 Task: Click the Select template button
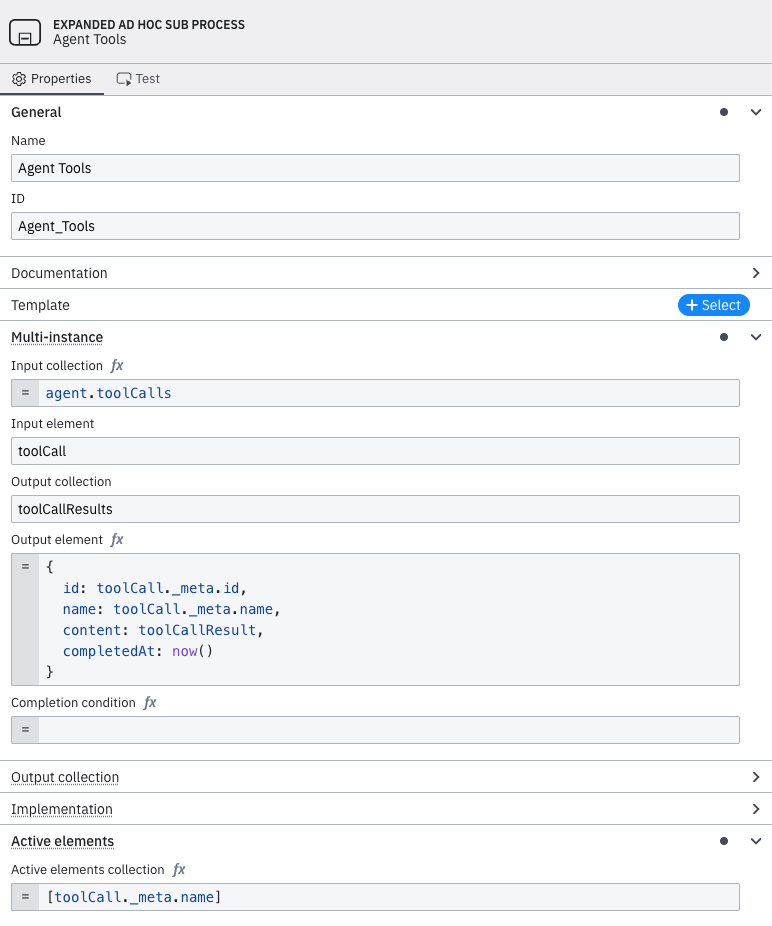(x=714, y=305)
